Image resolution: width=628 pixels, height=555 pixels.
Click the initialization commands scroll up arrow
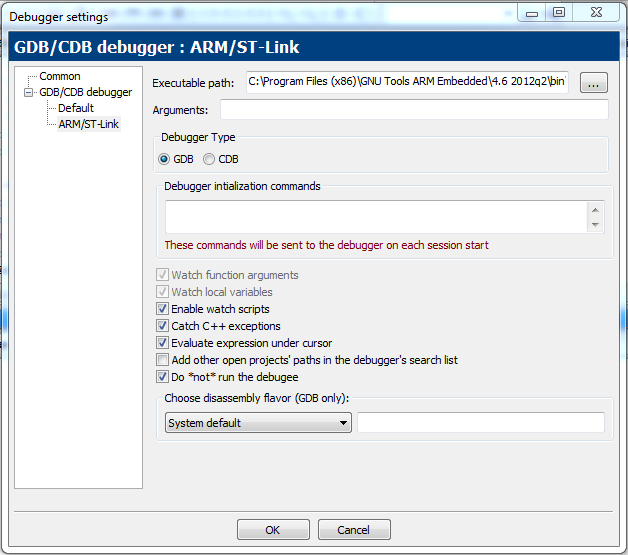coord(596,210)
